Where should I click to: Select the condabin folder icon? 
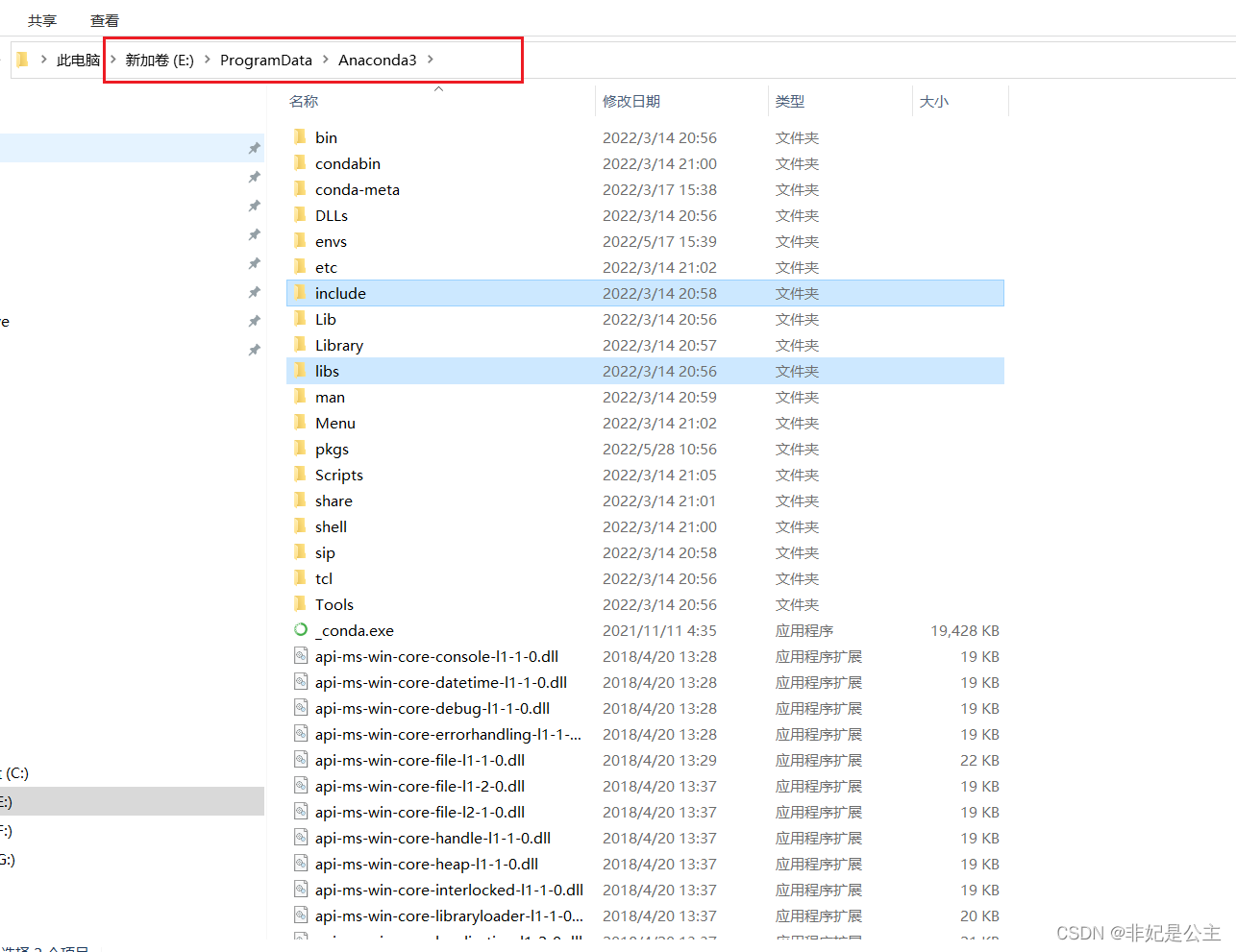coord(300,162)
